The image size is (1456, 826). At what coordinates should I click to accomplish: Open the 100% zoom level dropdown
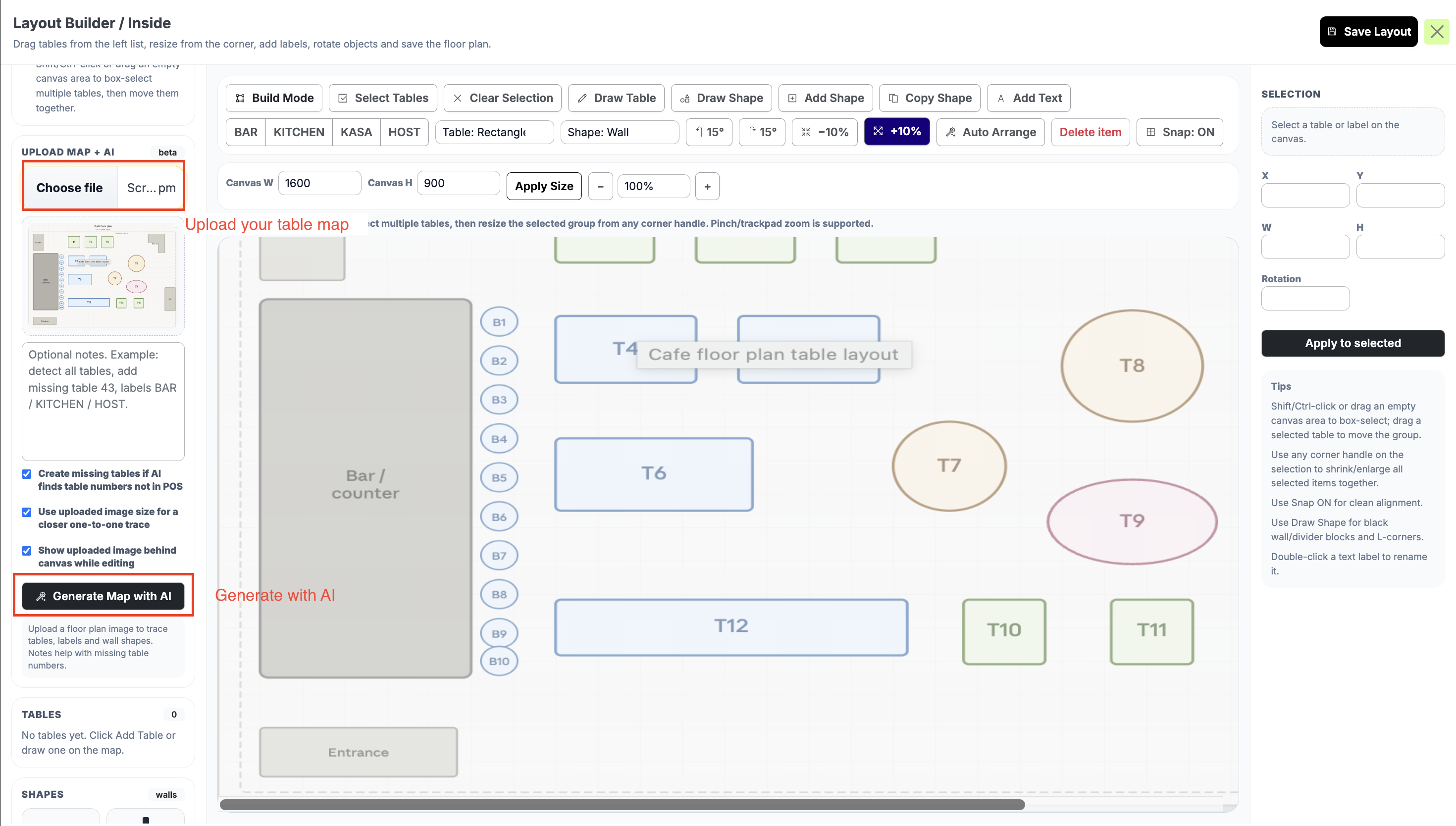click(x=654, y=186)
